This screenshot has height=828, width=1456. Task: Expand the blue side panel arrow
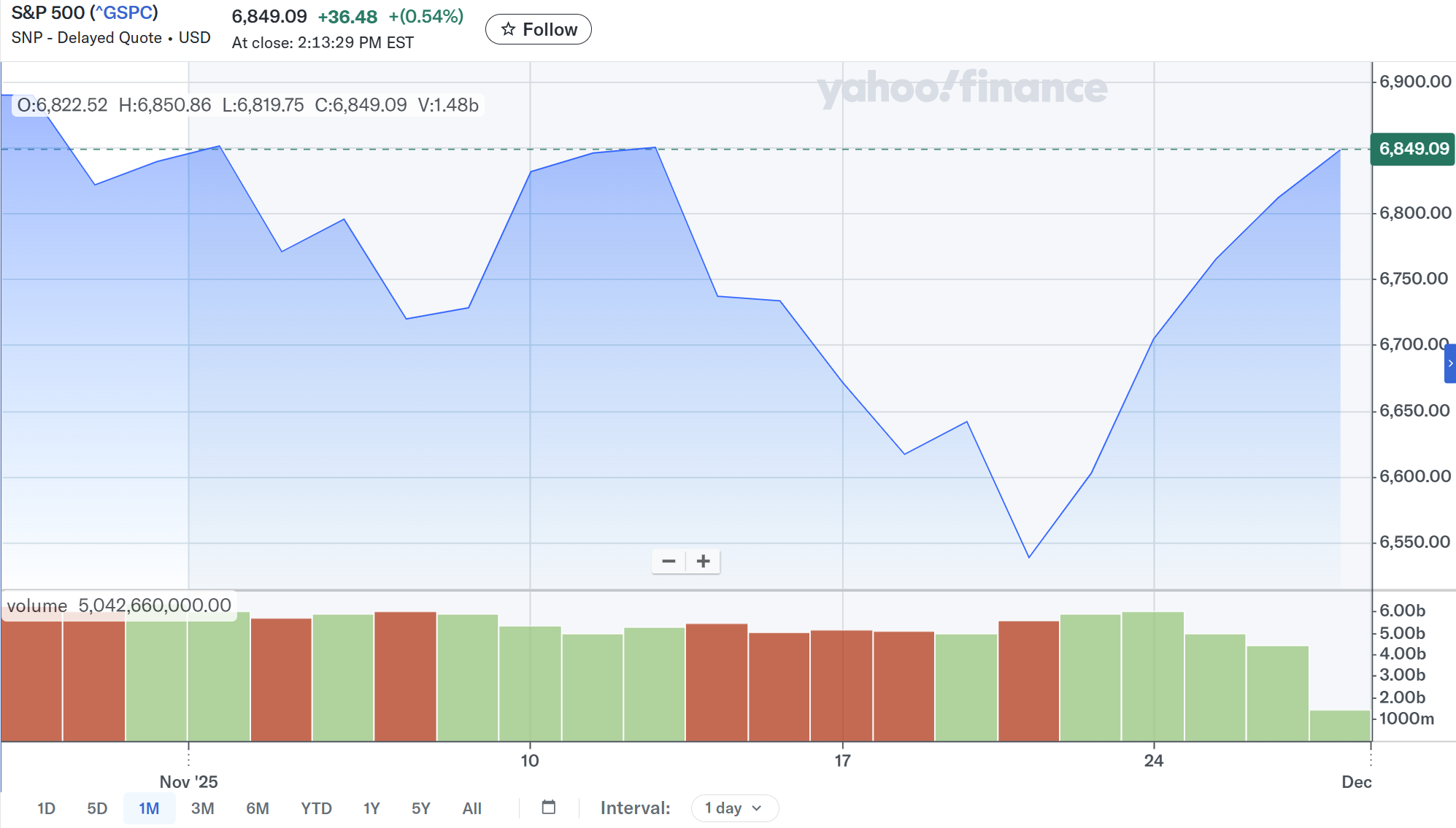[1449, 363]
